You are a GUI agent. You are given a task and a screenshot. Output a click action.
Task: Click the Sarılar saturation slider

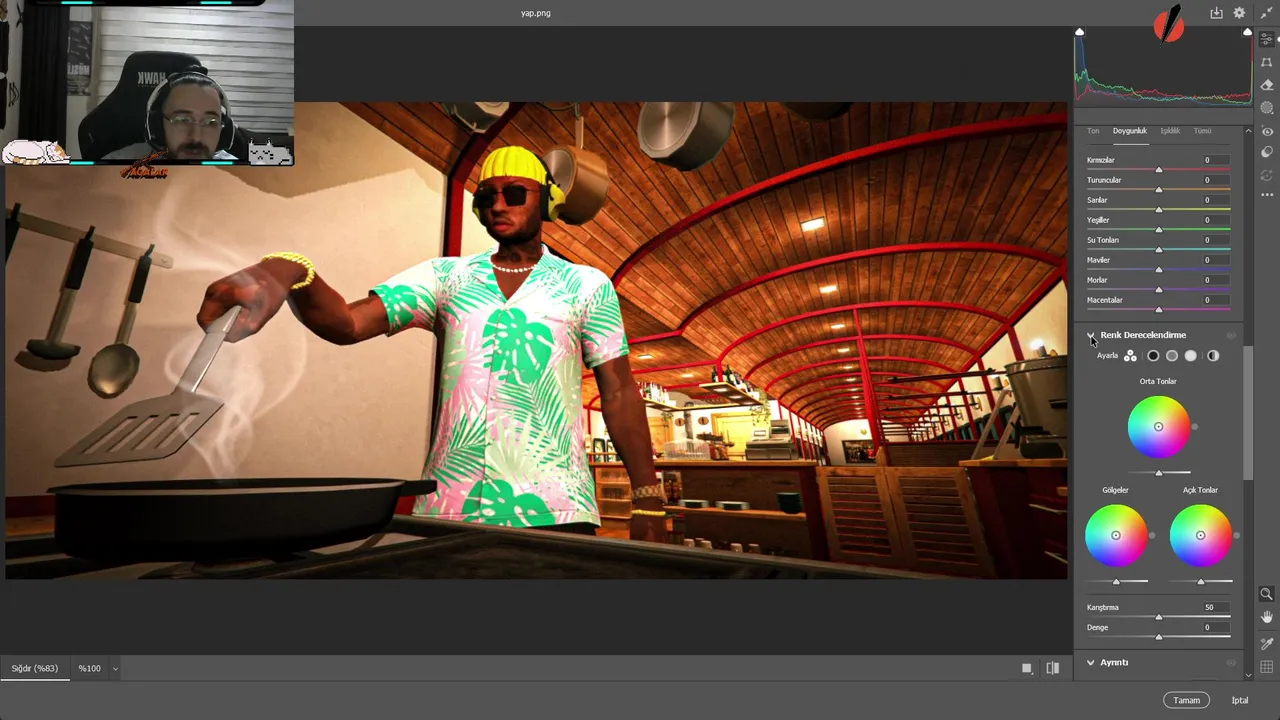click(x=1158, y=210)
